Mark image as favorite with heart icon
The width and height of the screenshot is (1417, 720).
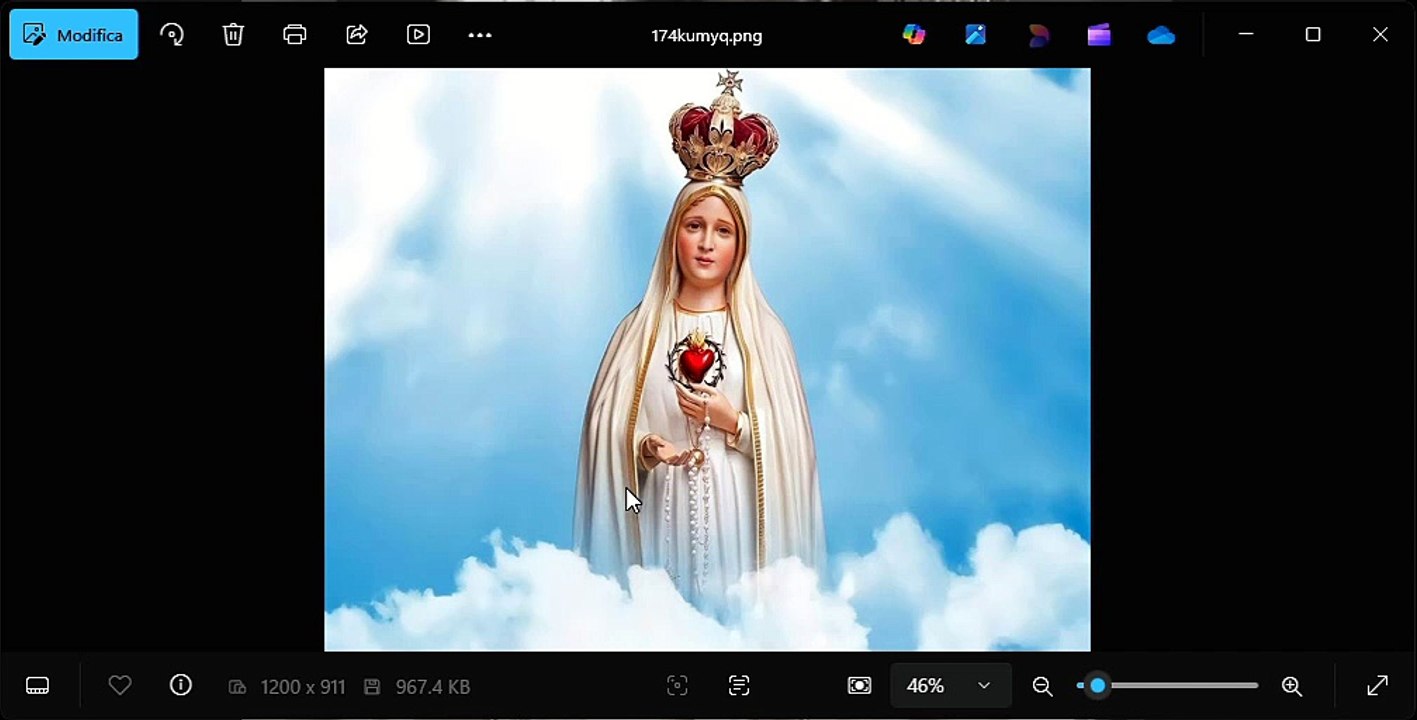tap(120, 686)
